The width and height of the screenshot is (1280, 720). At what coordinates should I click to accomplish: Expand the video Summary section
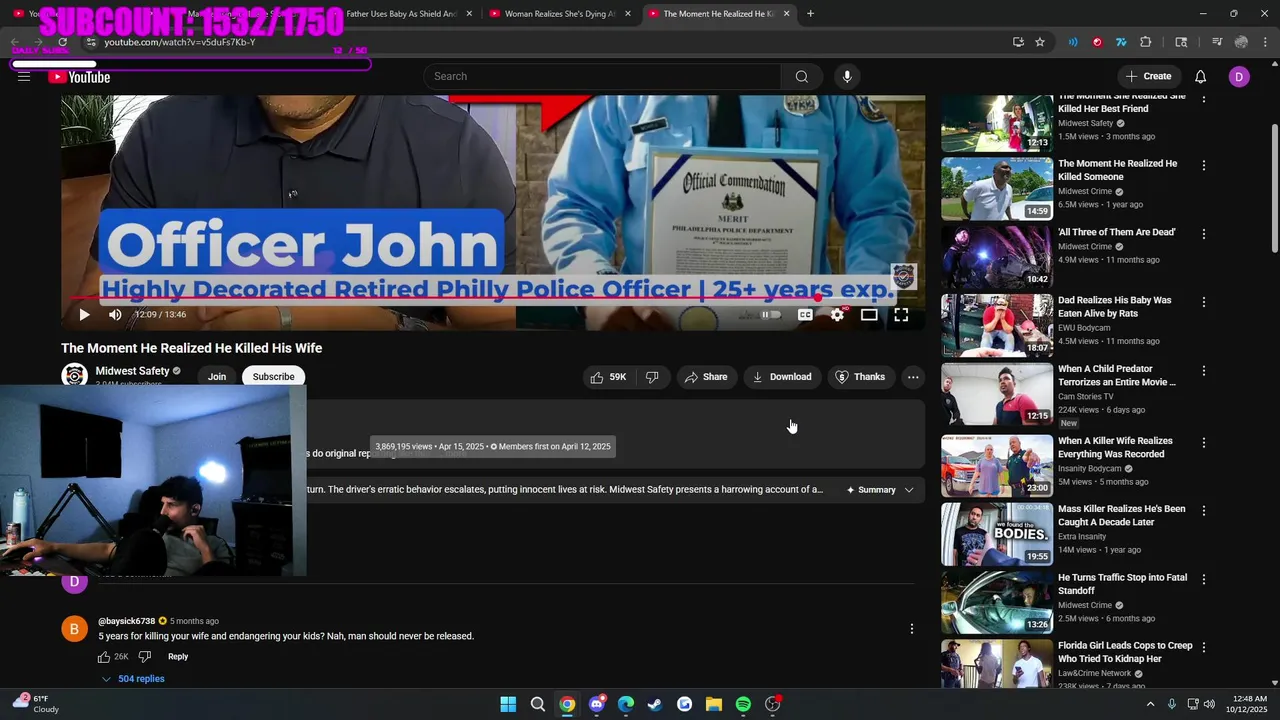tap(880, 490)
